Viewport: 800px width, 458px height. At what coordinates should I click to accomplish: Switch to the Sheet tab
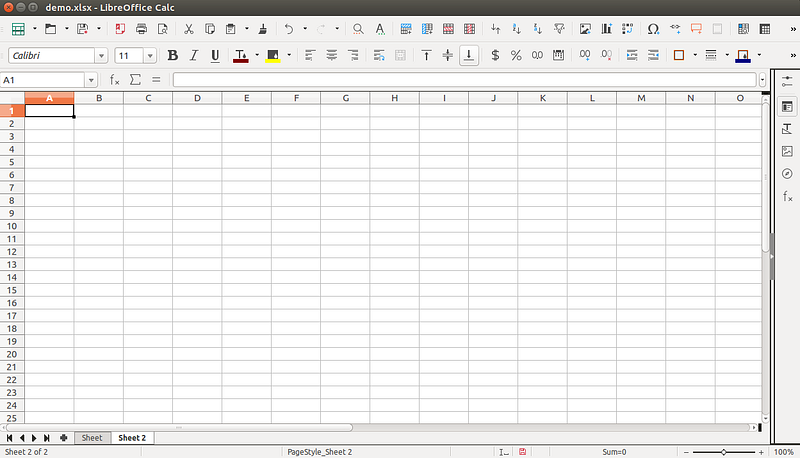click(x=92, y=438)
